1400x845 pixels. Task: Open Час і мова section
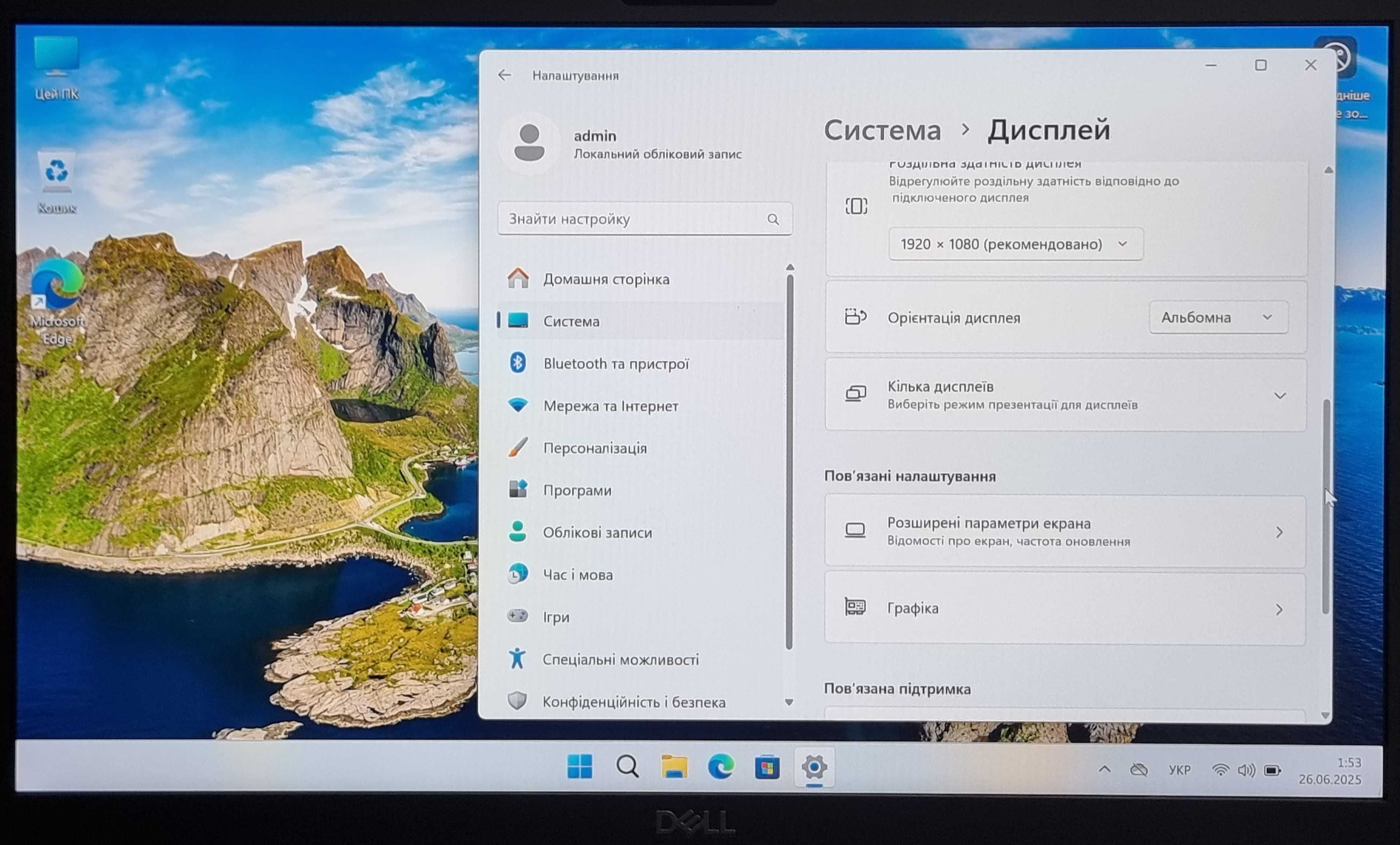point(641,575)
